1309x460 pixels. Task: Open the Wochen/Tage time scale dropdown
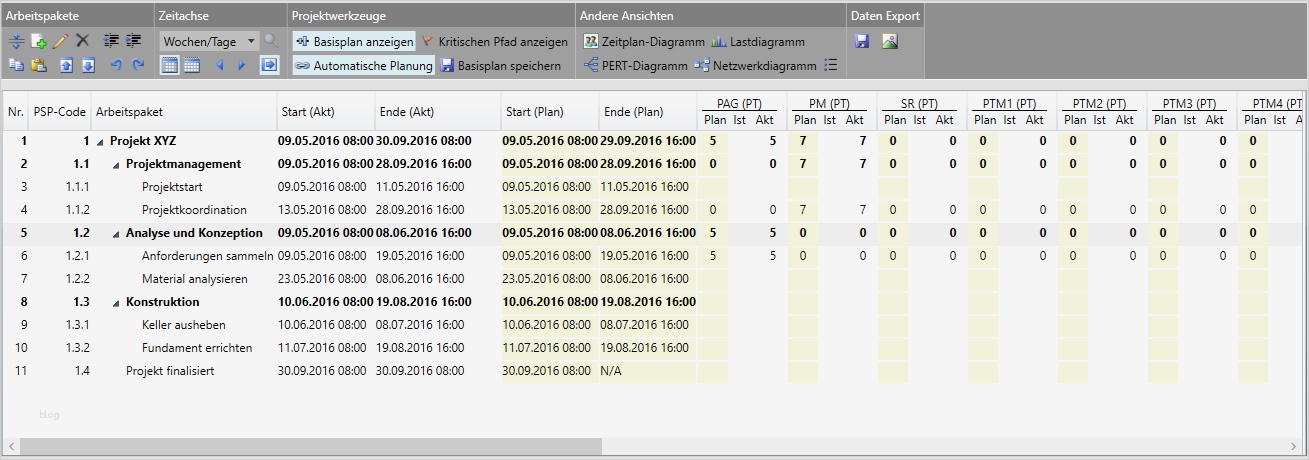(209, 41)
